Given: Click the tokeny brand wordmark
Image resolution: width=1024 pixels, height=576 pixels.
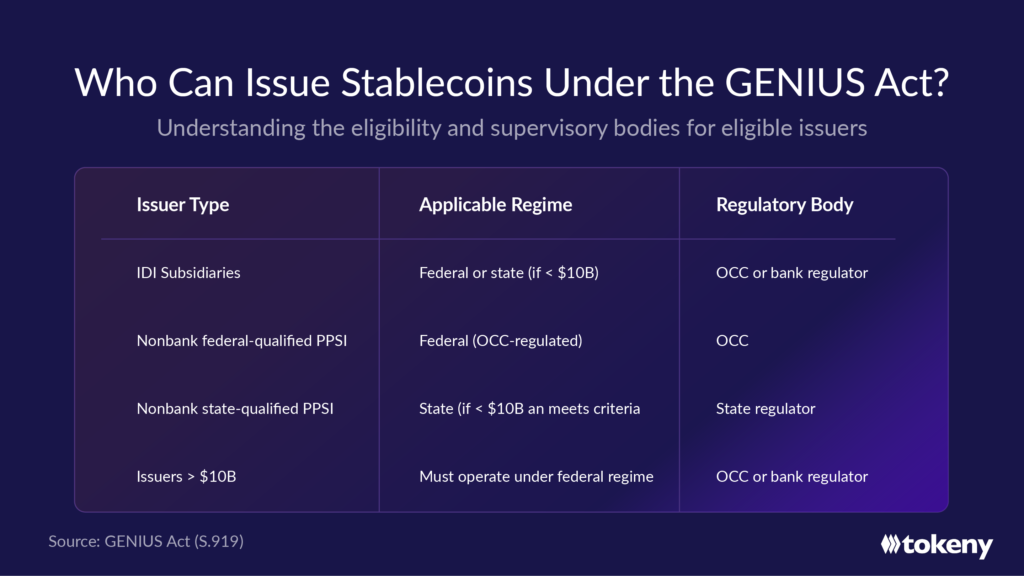Looking at the screenshot, I should 948,545.
